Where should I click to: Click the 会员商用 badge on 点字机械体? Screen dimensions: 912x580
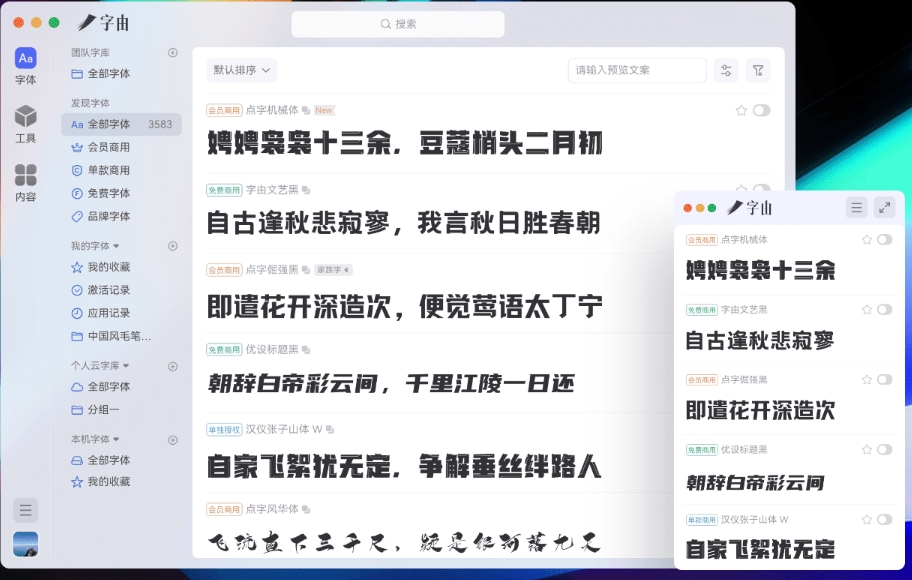point(224,110)
